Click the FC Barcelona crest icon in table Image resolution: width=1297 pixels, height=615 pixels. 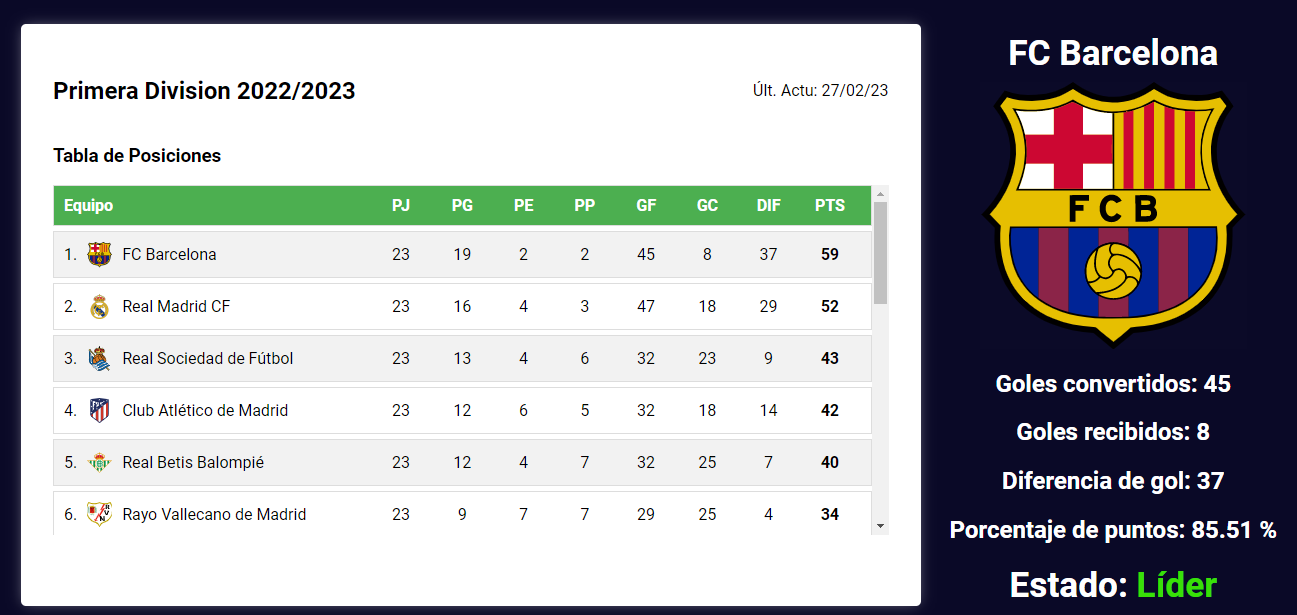99,254
